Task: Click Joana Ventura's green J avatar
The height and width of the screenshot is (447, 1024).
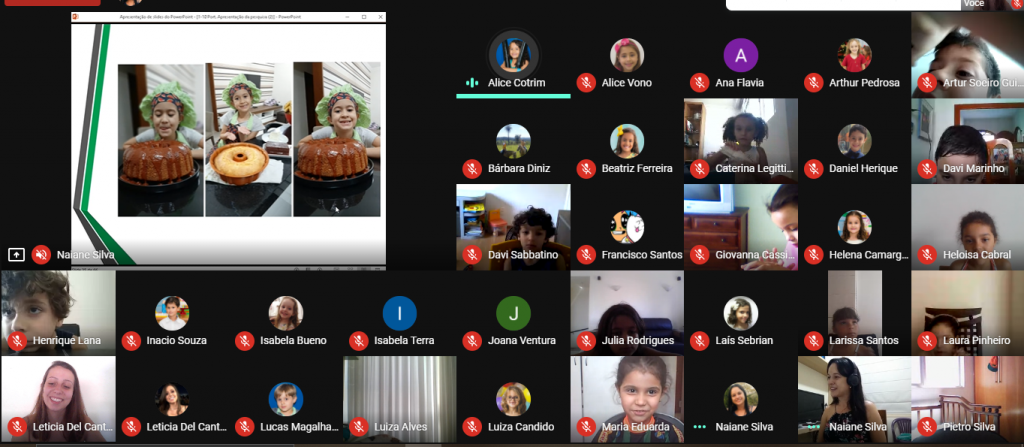Action: [513, 313]
